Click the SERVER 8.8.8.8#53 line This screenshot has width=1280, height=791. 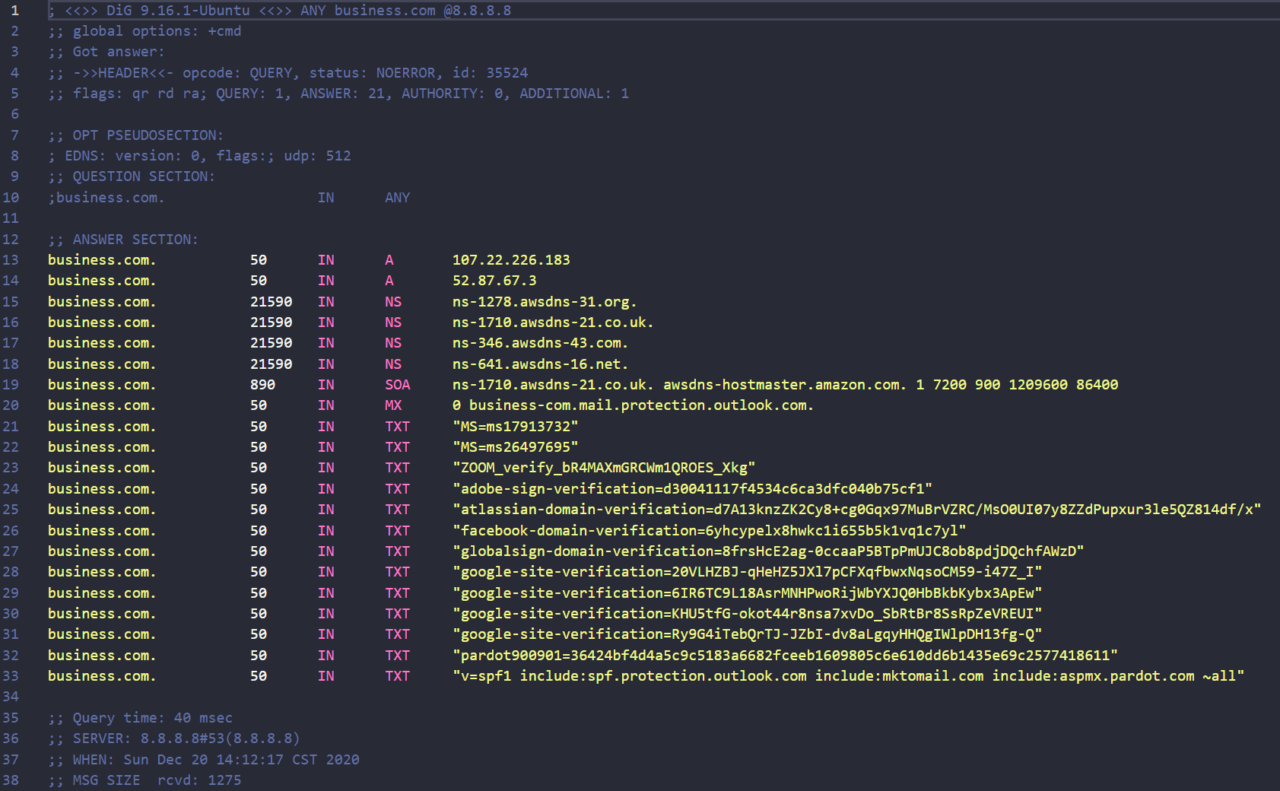[174, 739]
